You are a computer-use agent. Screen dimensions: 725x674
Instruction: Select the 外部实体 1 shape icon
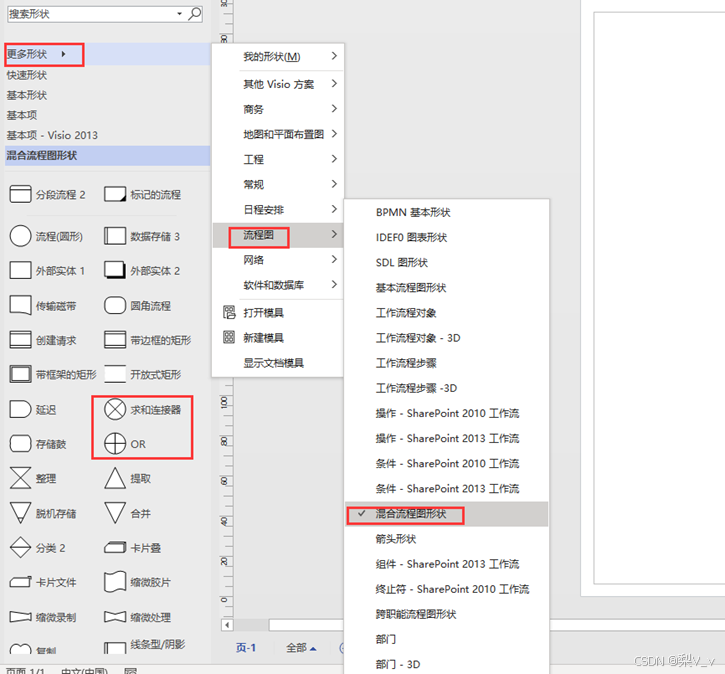tap(20, 270)
